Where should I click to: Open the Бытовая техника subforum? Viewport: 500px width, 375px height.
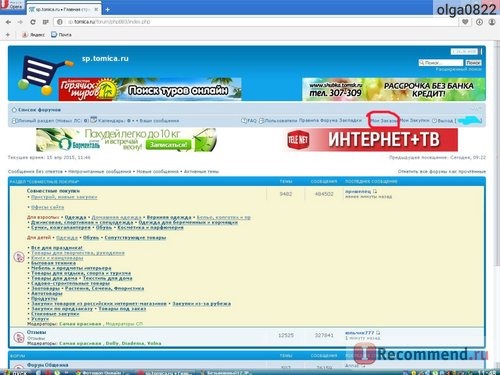click(x=53, y=263)
